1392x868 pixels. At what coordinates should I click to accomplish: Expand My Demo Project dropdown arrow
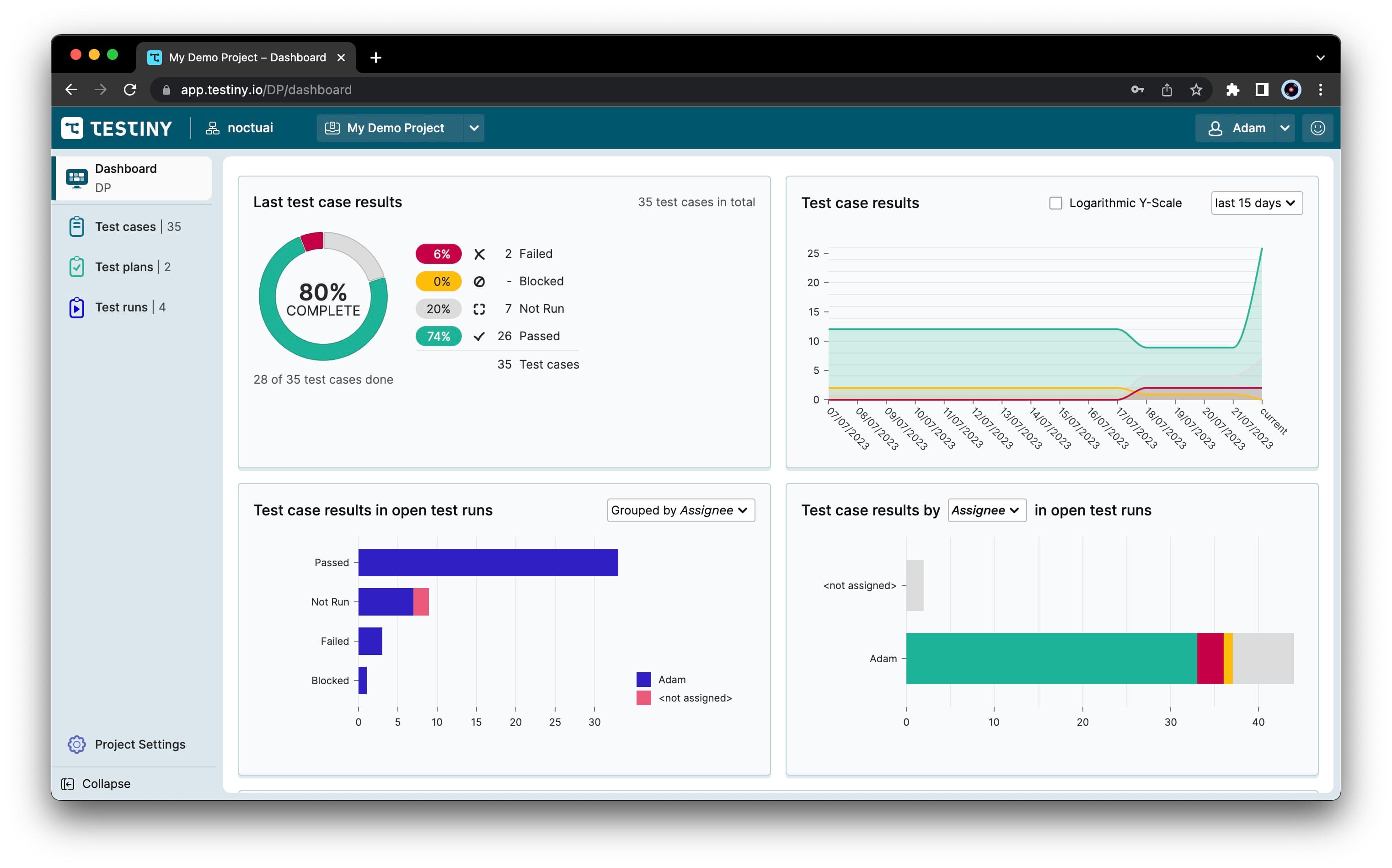click(474, 128)
